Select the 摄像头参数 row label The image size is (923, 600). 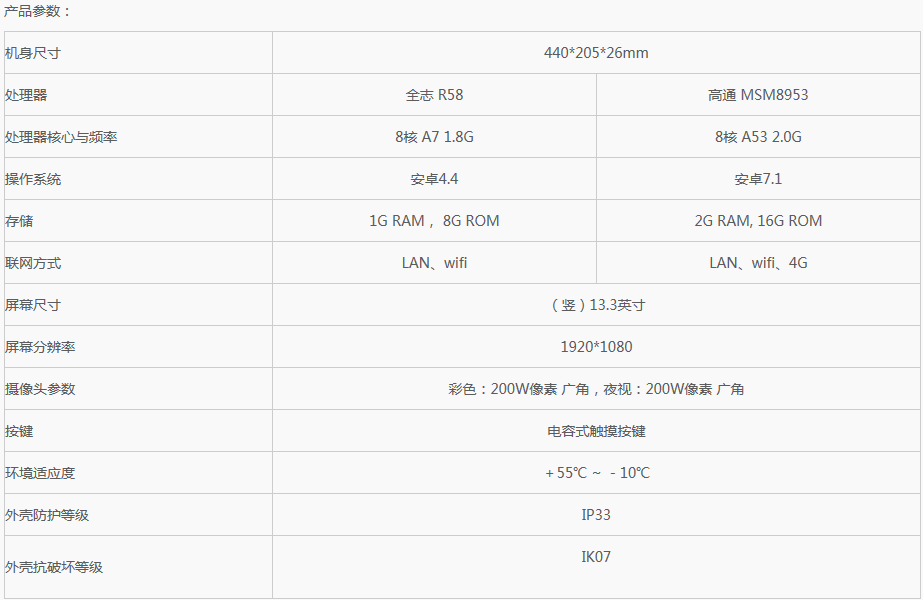pyautogui.click(x=40, y=389)
